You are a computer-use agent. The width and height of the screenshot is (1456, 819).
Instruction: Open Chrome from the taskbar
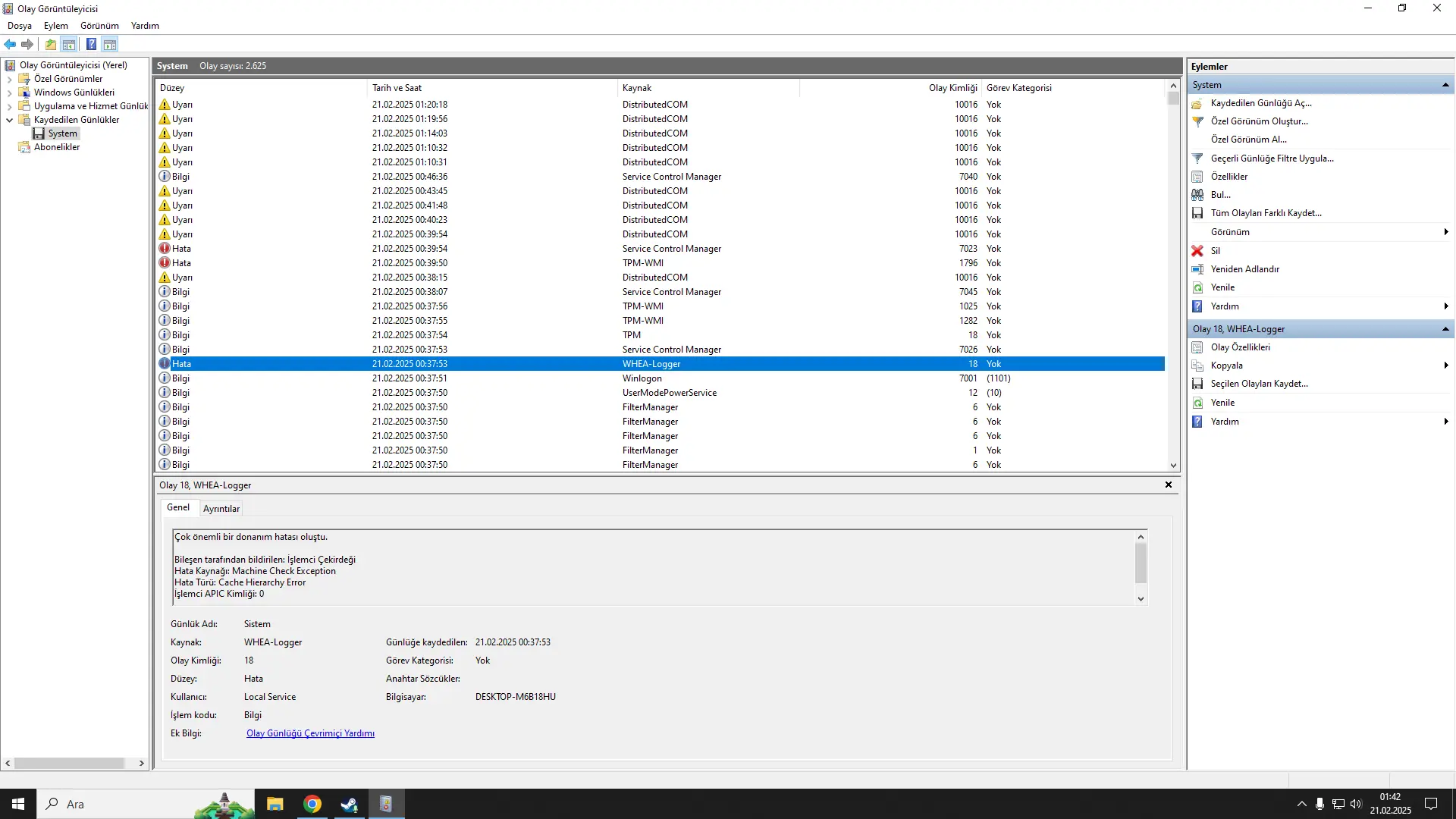tap(312, 804)
